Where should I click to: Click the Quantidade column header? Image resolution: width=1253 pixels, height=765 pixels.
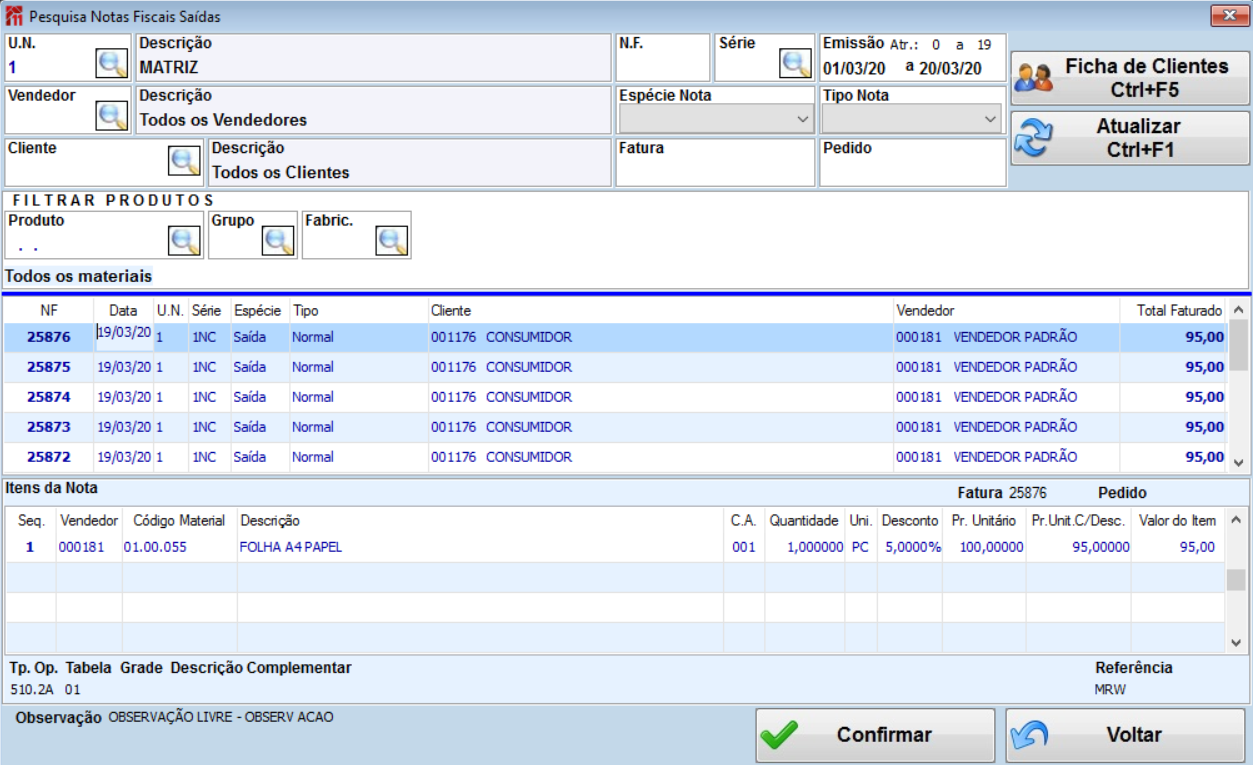coord(804,521)
